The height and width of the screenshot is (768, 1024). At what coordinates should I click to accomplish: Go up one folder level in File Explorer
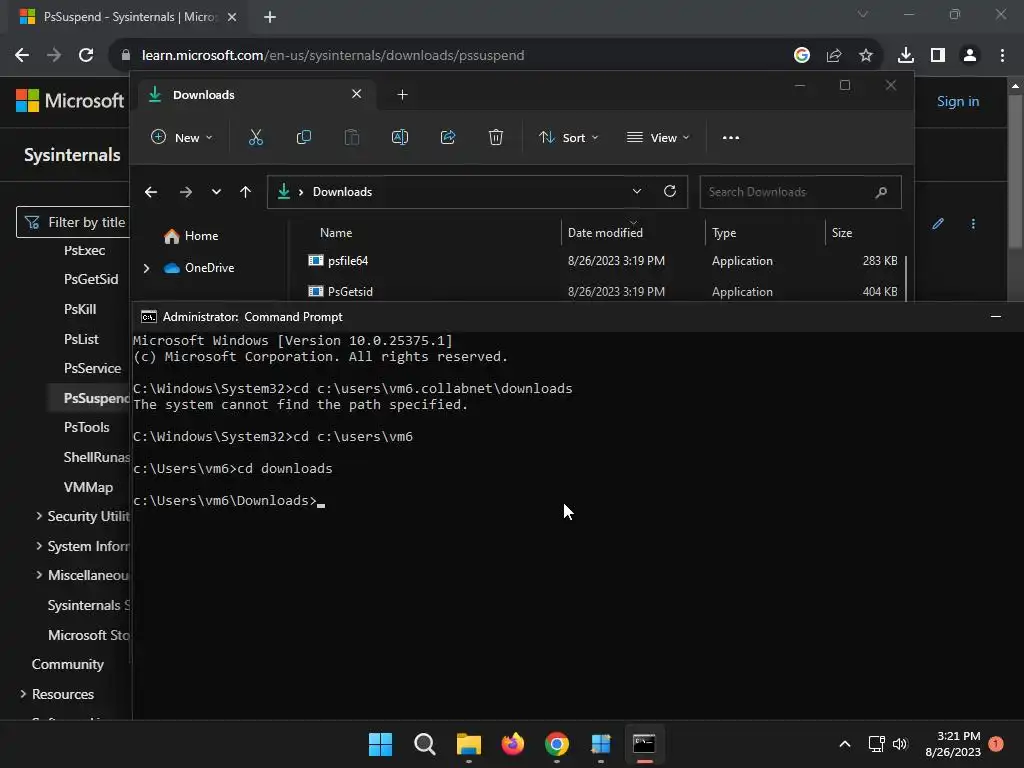click(x=246, y=192)
